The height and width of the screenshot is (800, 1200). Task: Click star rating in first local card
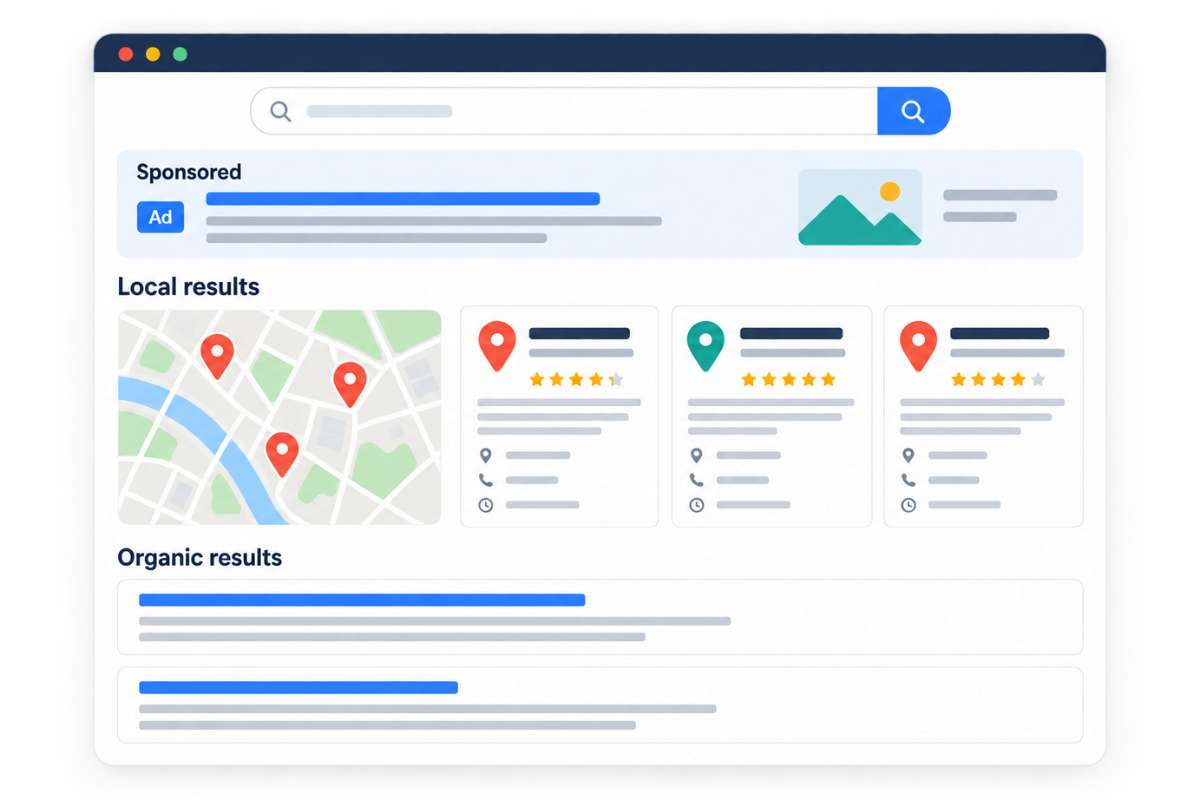tap(576, 379)
